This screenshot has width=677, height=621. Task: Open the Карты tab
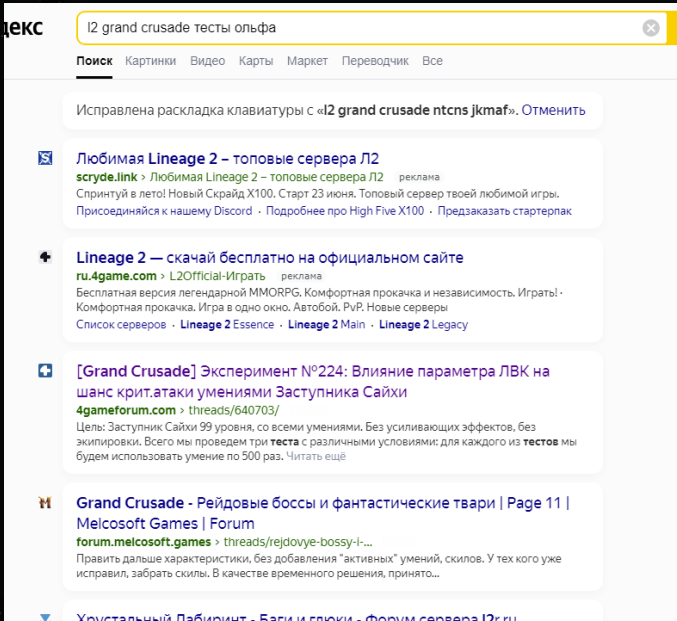coord(256,61)
